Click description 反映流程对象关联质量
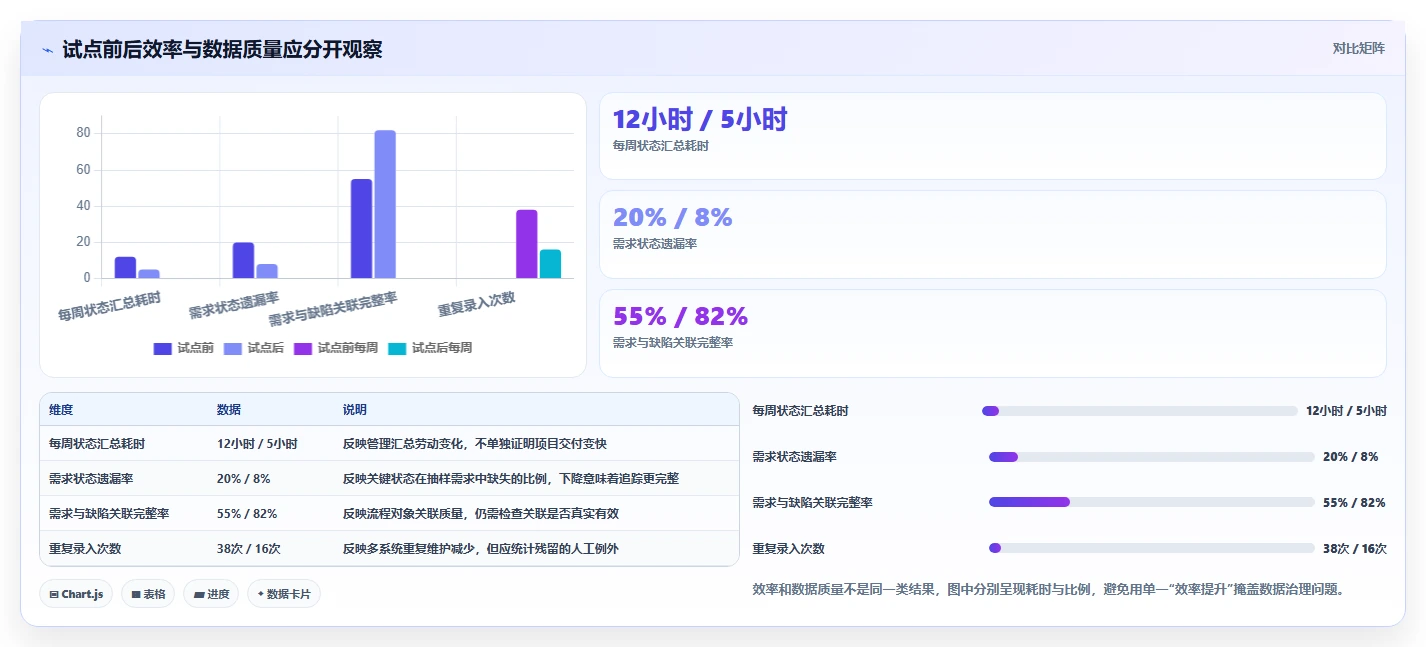The height and width of the screenshot is (647, 1426). 481,514
